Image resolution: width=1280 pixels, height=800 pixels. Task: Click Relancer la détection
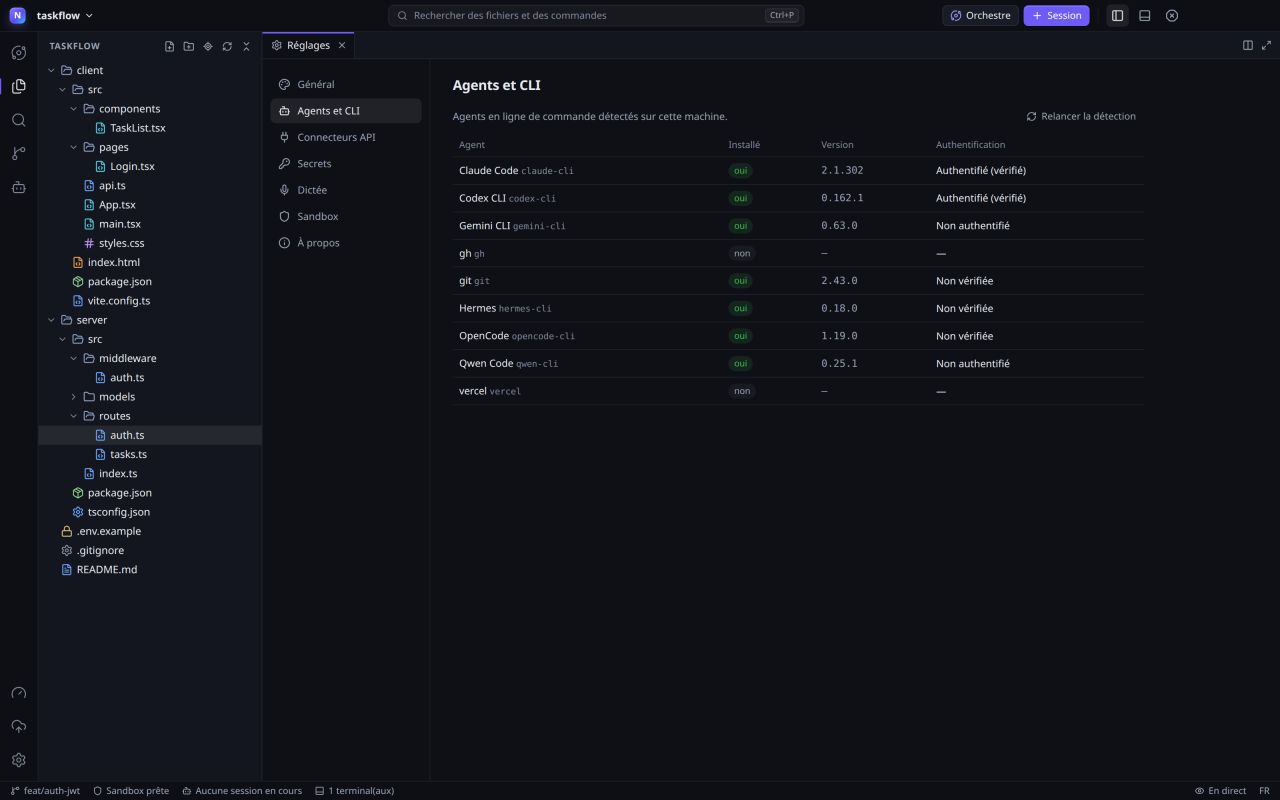(x=1081, y=116)
